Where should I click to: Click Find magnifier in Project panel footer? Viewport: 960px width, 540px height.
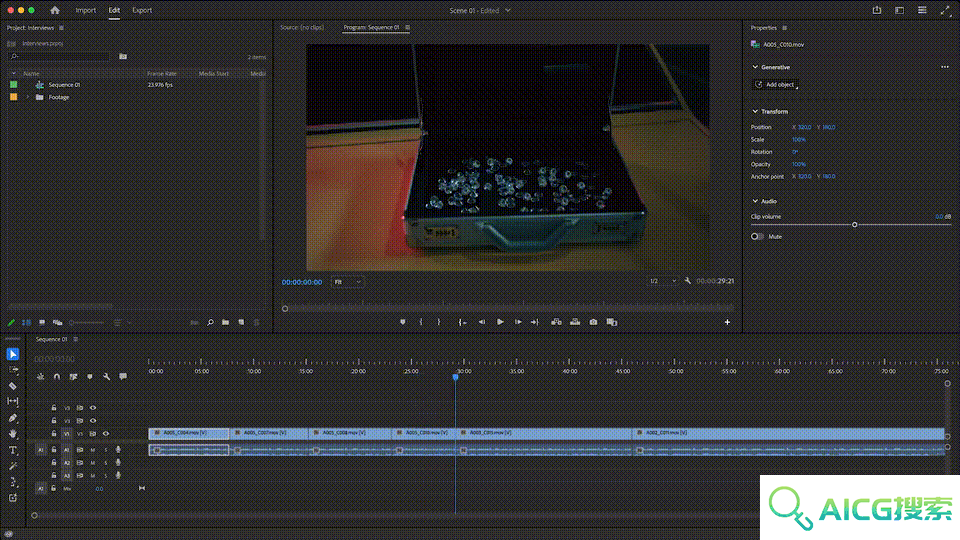[210, 322]
